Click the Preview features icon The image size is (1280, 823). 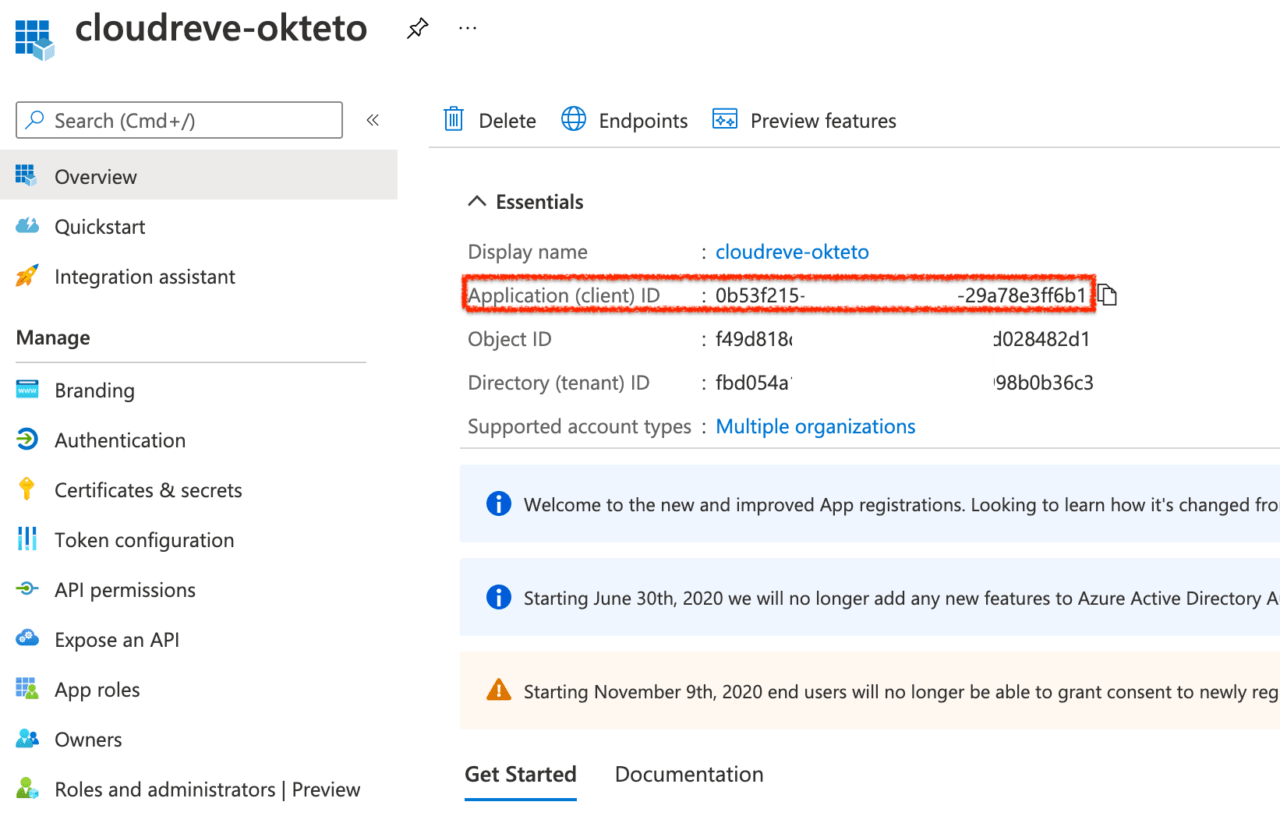point(724,120)
